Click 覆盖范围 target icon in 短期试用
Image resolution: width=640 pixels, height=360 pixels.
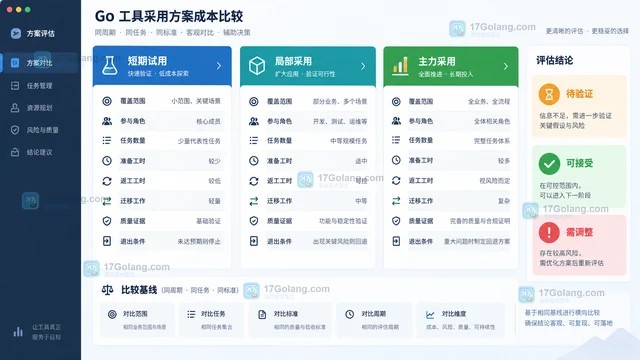[x=107, y=101]
